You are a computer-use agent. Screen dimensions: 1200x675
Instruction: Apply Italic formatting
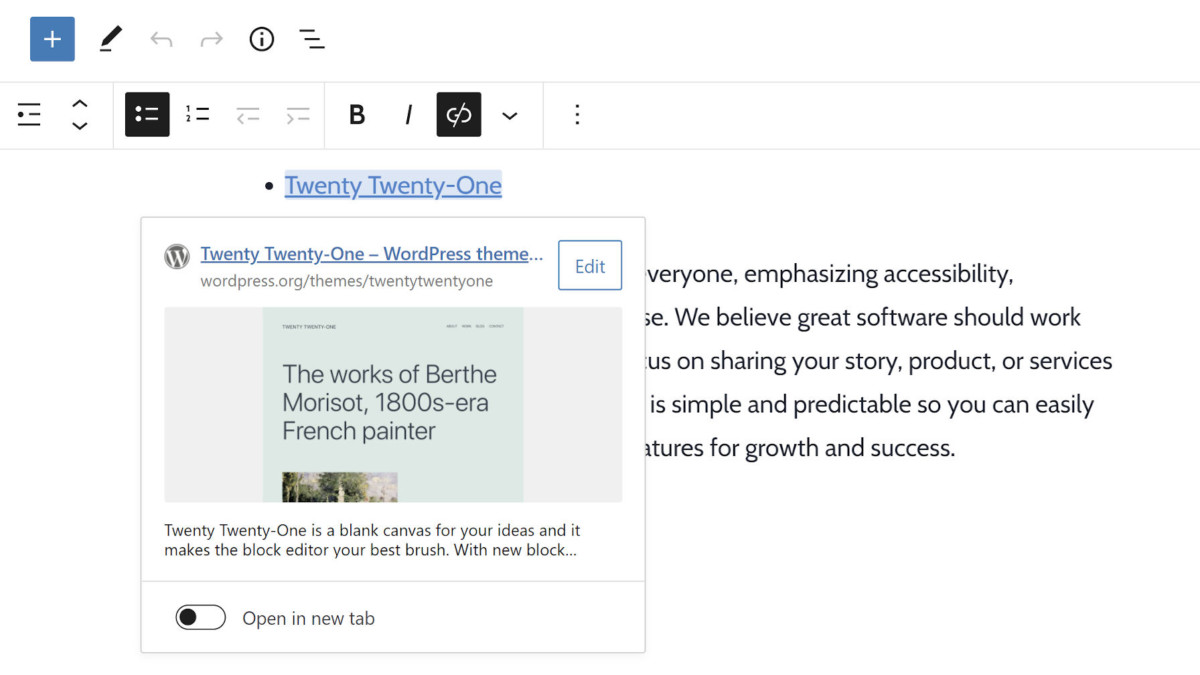(408, 115)
